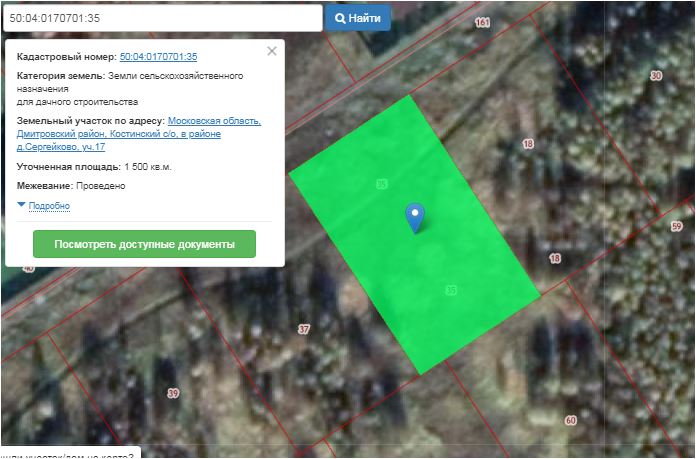
Task: Click the magnifying glass search icon
Action: point(341,18)
